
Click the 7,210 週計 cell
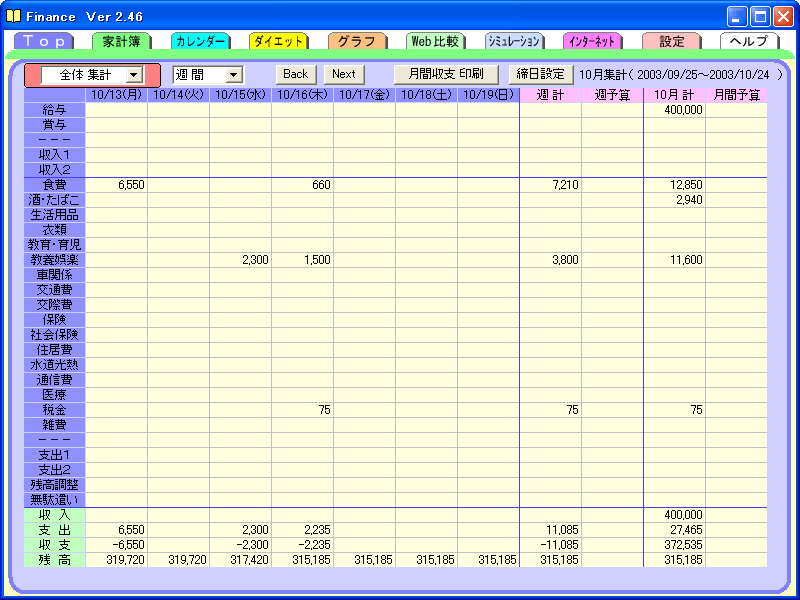[x=551, y=185]
